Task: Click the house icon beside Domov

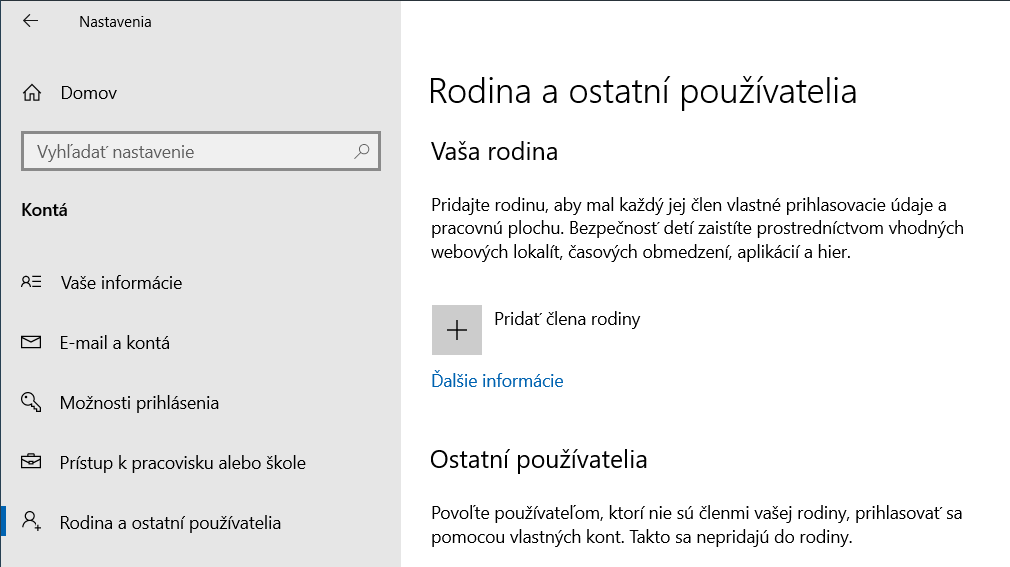Action: coord(31,93)
